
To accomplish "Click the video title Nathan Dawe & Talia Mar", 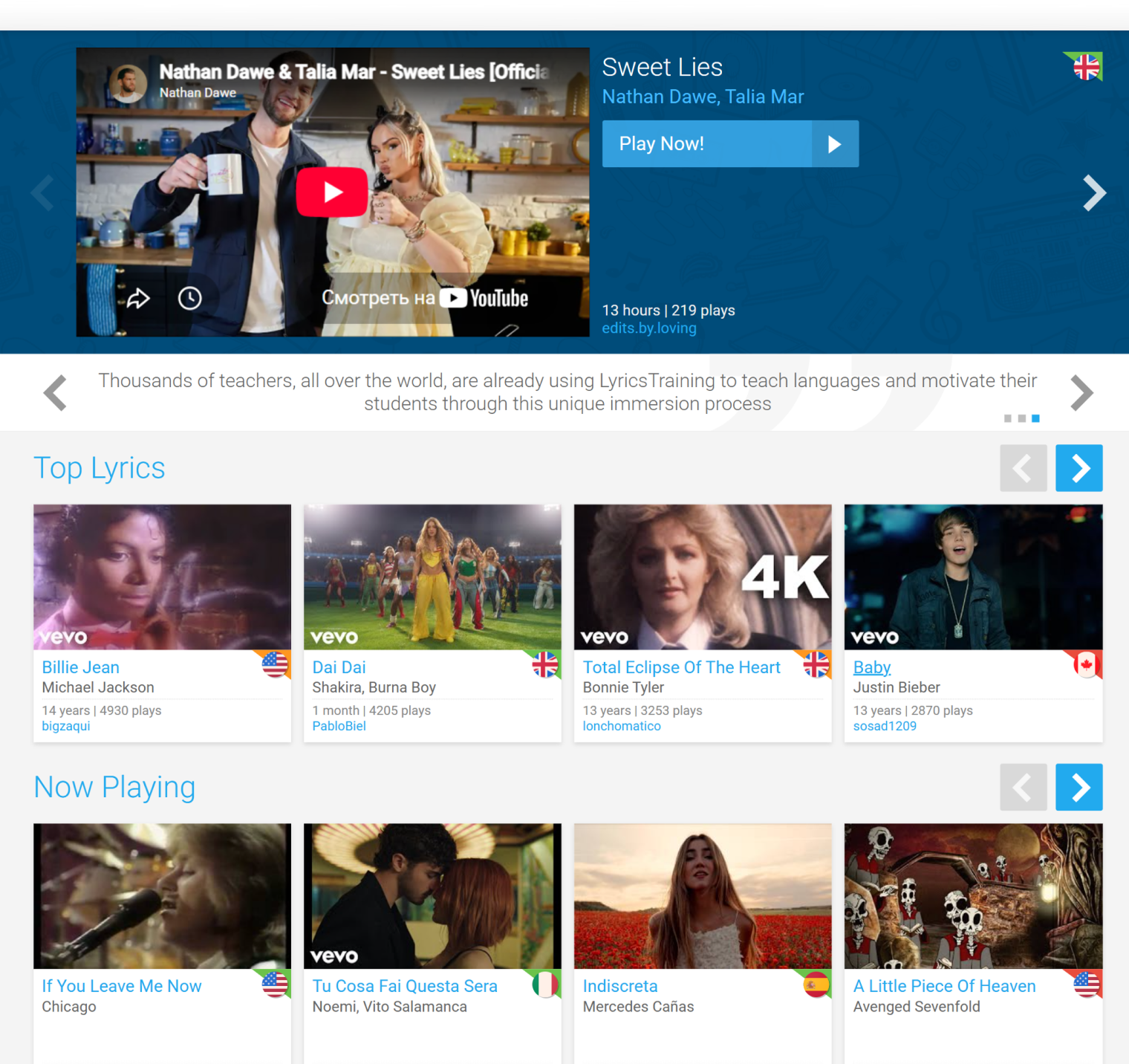I will [354, 71].
